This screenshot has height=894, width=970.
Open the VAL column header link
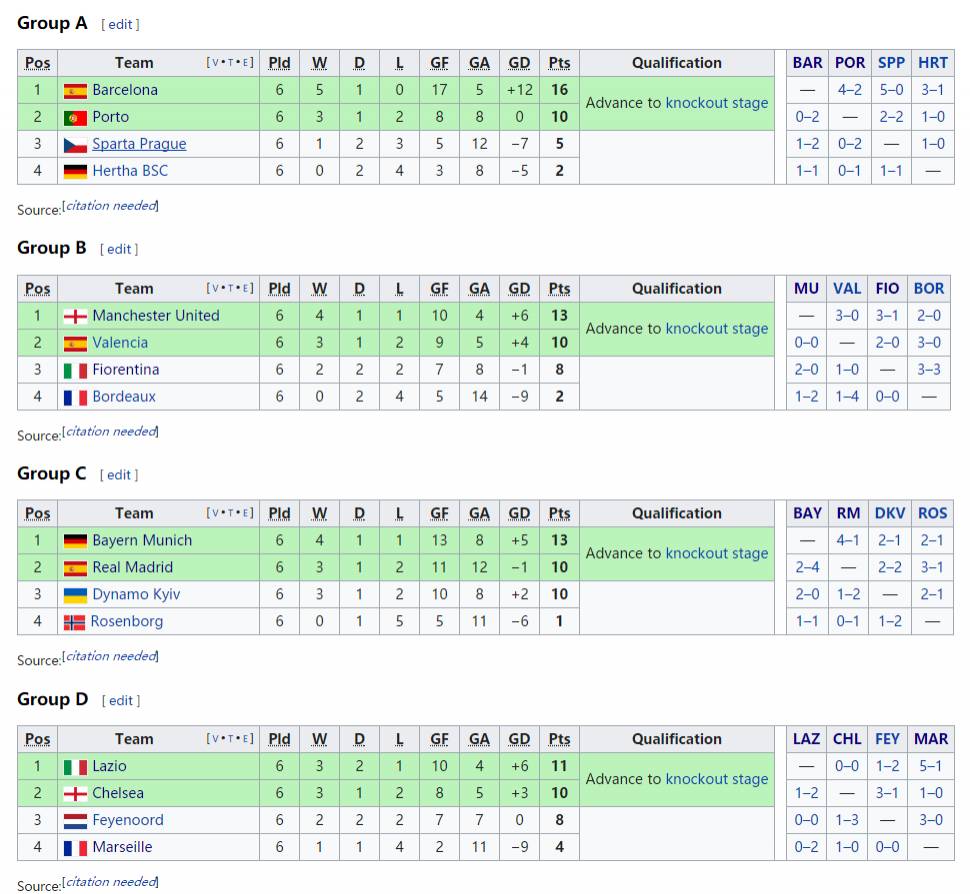[x=847, y=288]
